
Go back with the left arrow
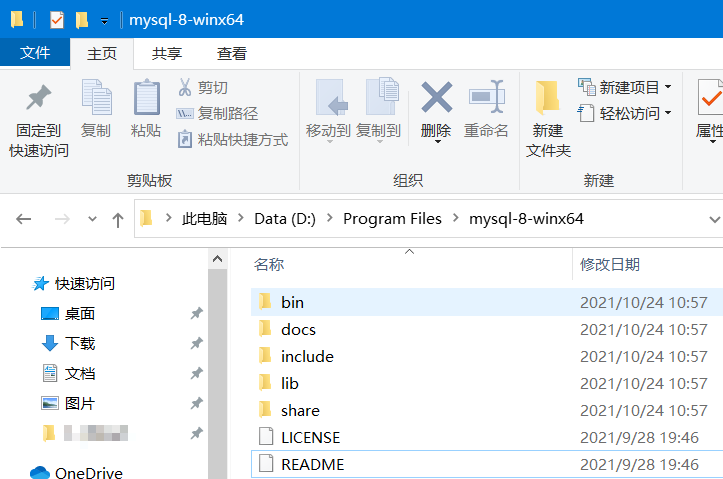(24, 219)
